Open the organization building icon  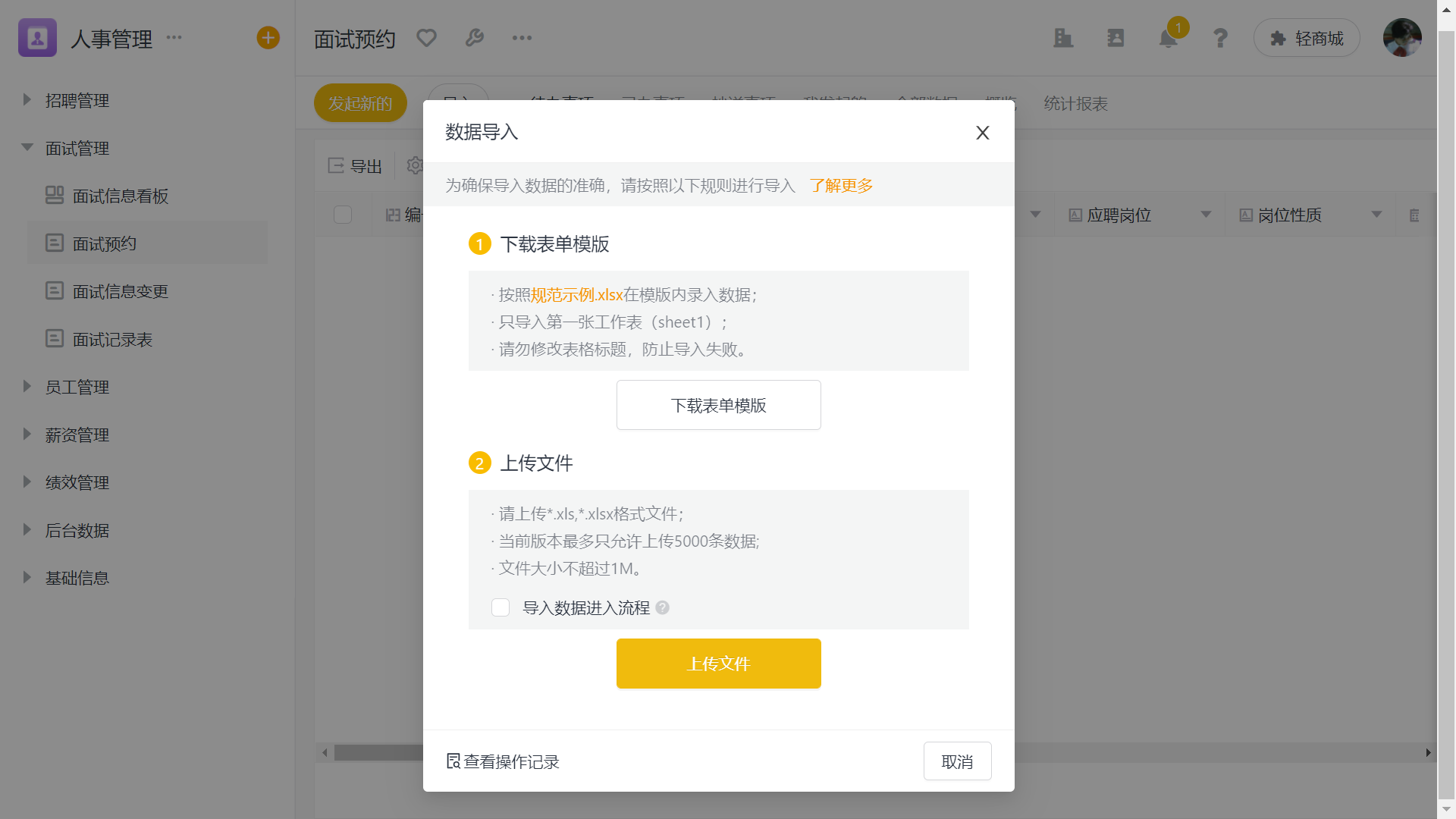pos(1063,38)
